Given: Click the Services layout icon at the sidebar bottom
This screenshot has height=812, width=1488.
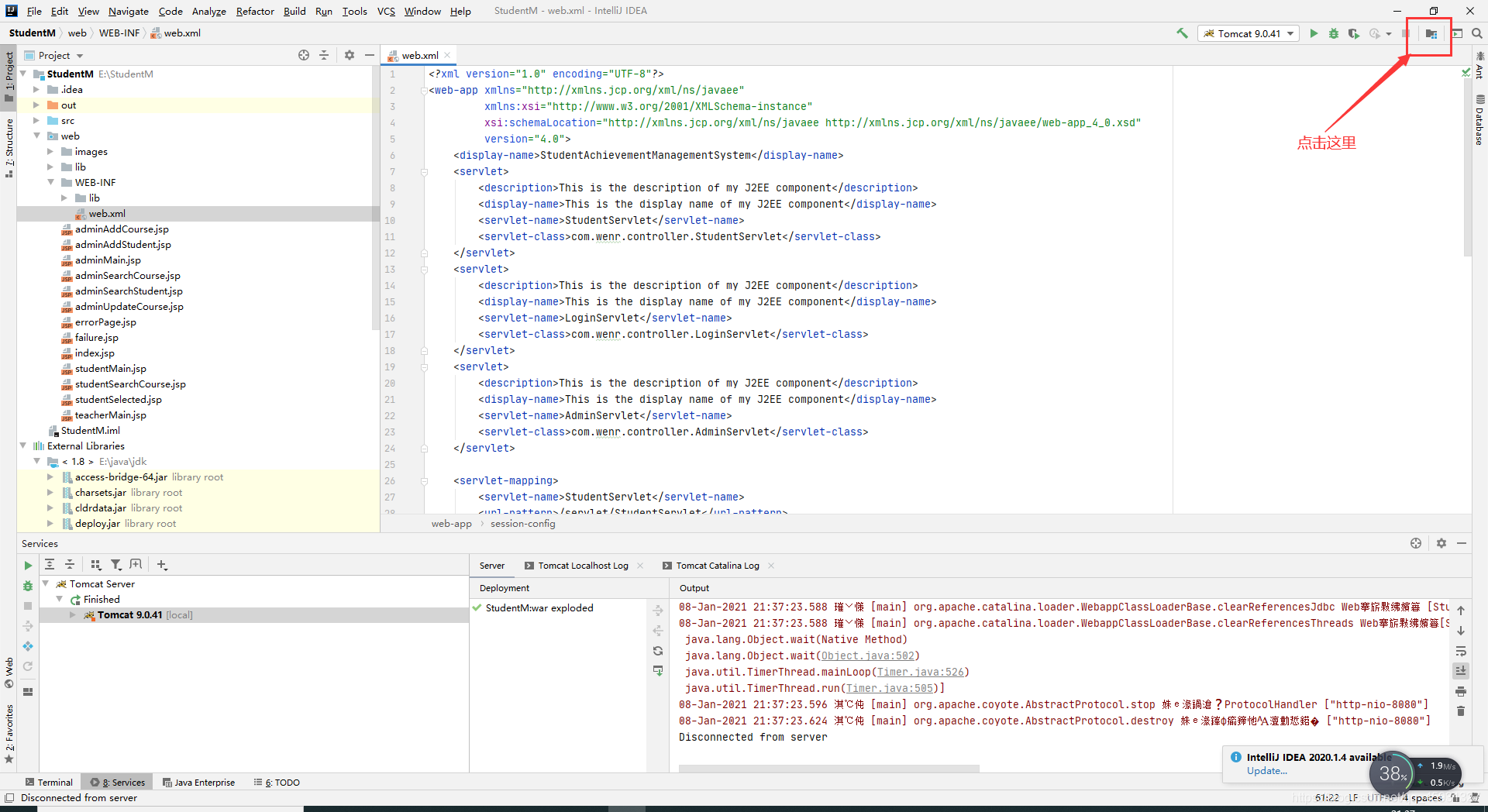Looking at the screenshot, I should click(x=28, y=692).
